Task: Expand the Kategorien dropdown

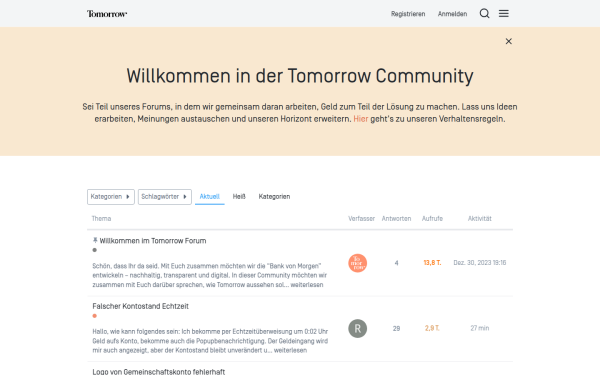Action: click(x=111, y=197)
